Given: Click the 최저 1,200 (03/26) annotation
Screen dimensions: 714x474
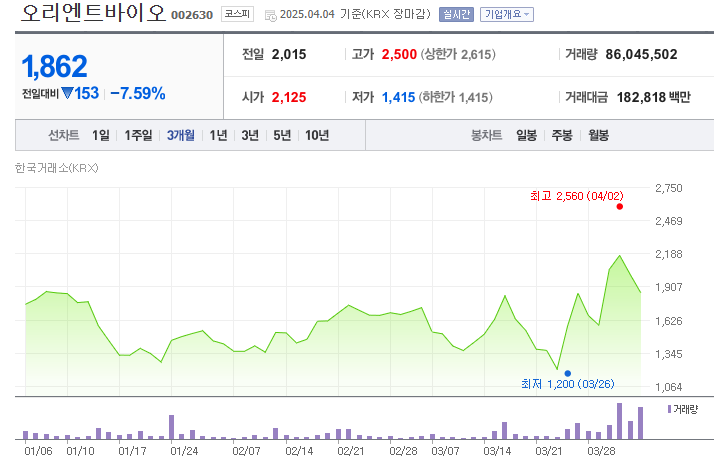Looking at the screenshot, I should [x=568, y=384].
